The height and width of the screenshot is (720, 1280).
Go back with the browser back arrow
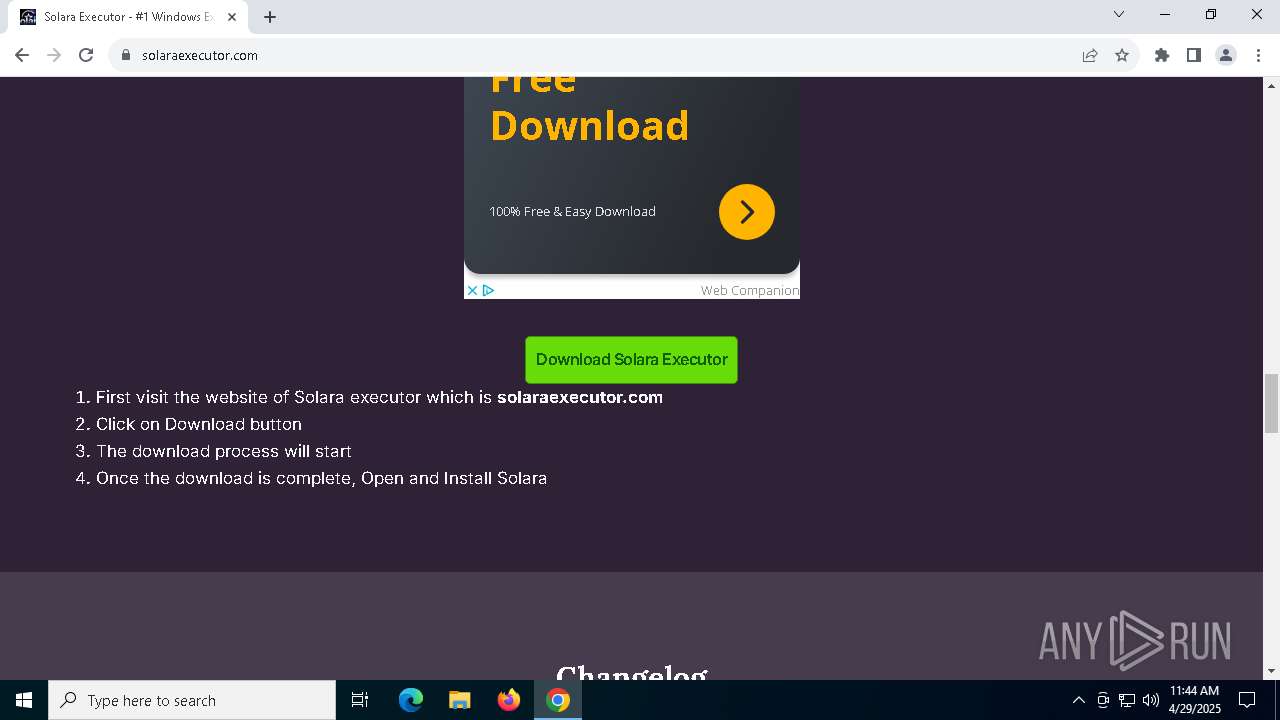22,55
